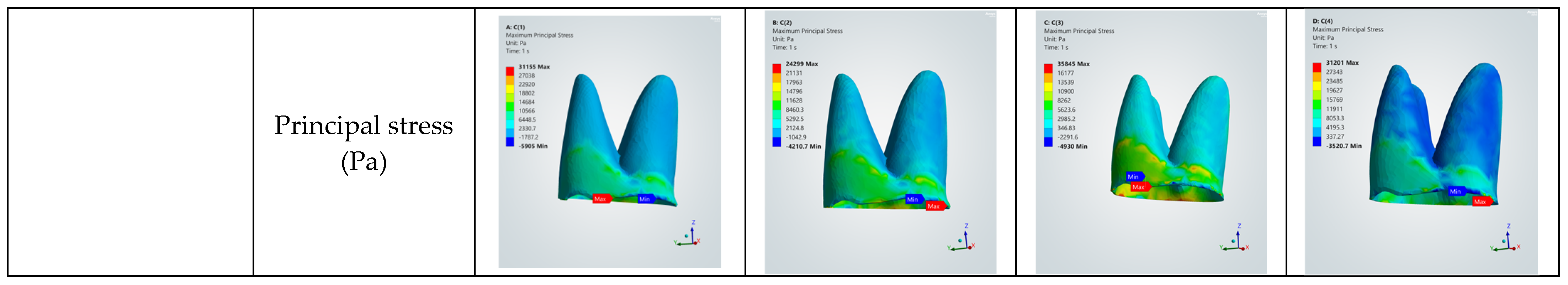1568x285 pixels.
Task: Click the XYZ axis triad in panel B: C(2)
Action: pos(961,239)
